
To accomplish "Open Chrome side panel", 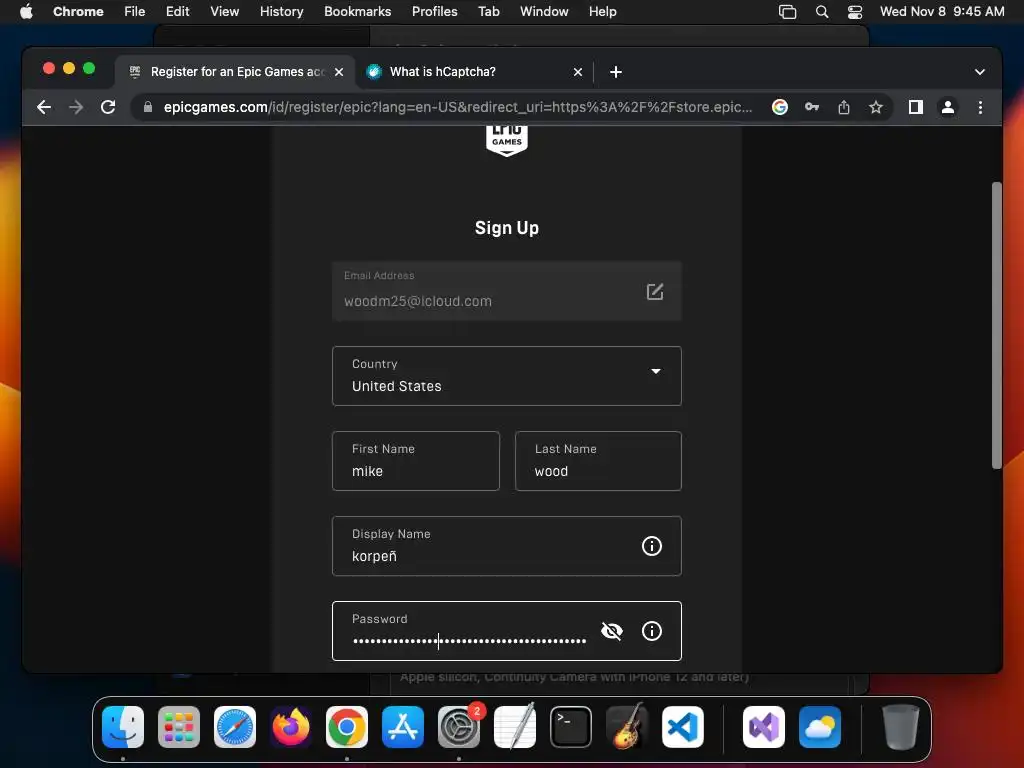I will pos(916,107).
